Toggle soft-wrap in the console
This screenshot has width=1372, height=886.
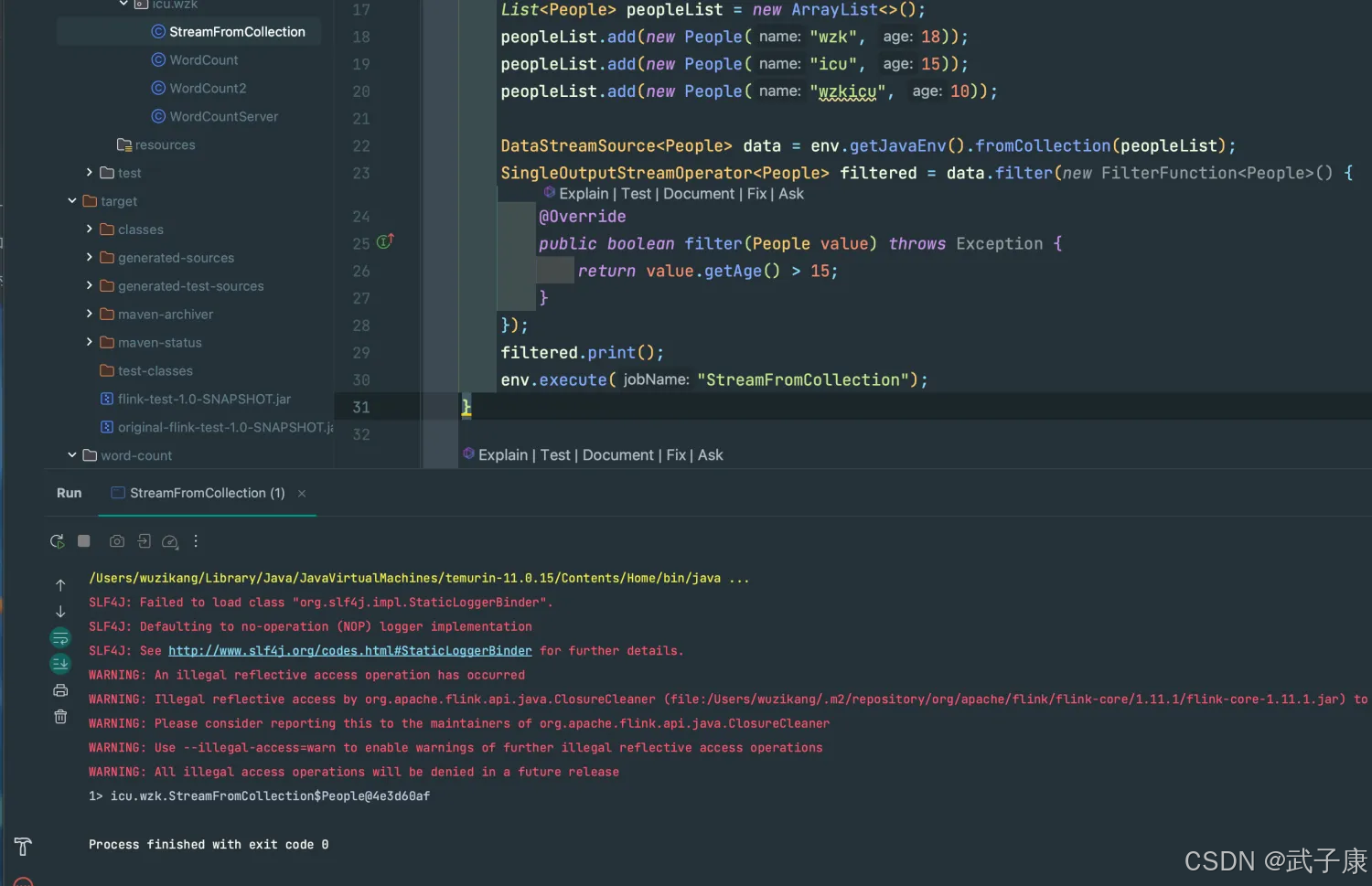pos(60,637)
